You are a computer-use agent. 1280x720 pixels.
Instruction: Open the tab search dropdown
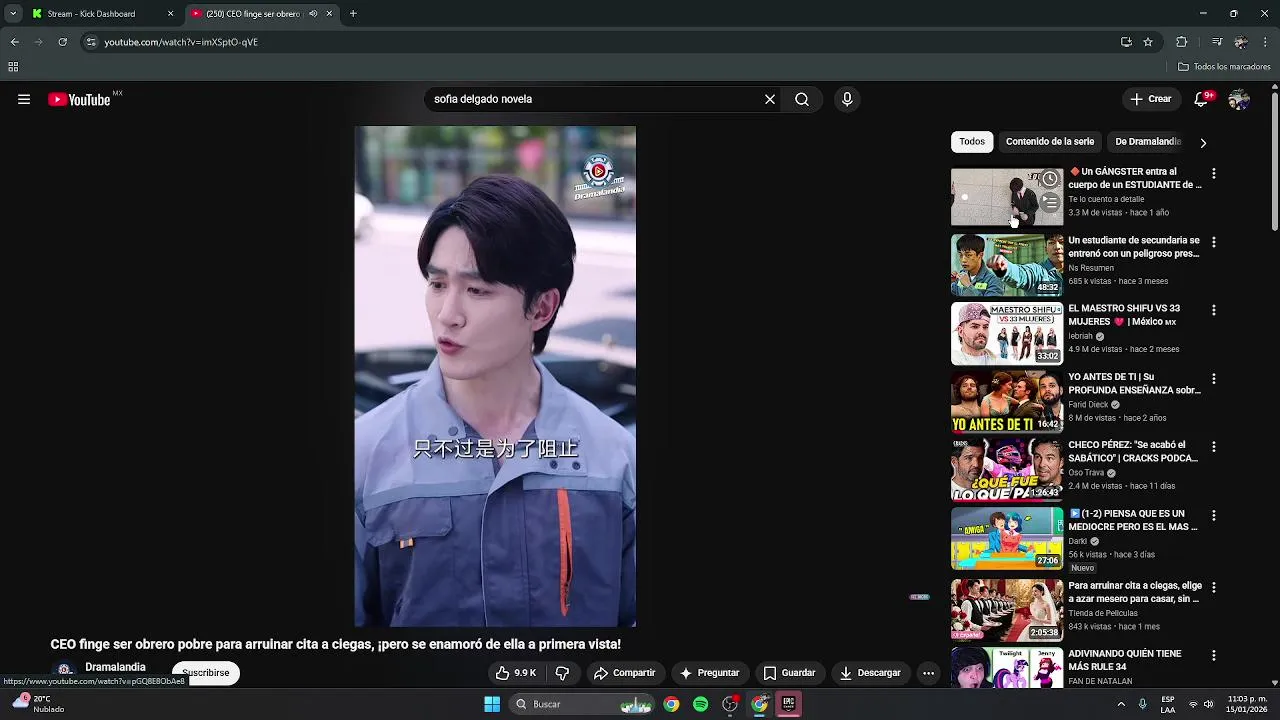[13, 14]
